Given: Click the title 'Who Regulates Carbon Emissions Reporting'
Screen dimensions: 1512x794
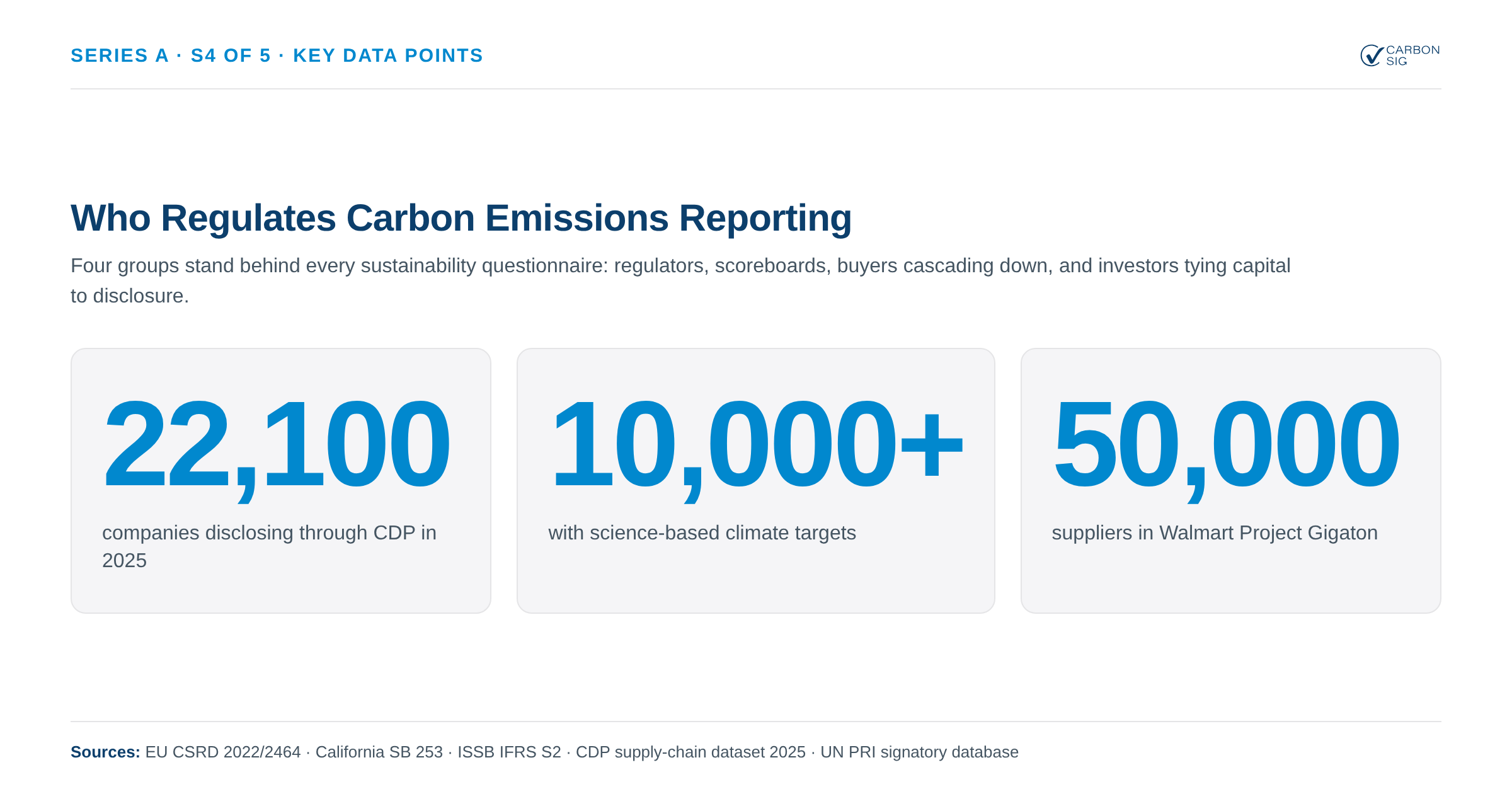Looking at the screenshot, I should click(461, 218).
